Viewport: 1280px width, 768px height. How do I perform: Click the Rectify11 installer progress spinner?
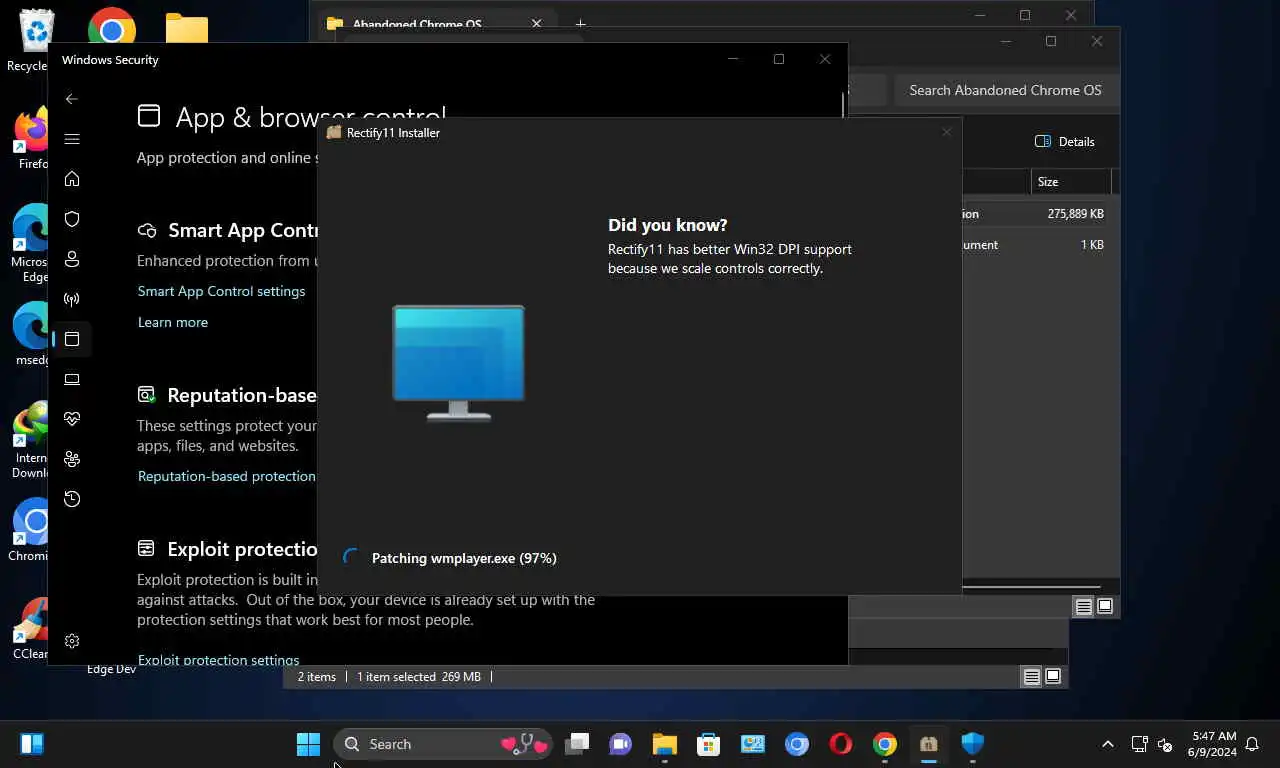(351, 557)
